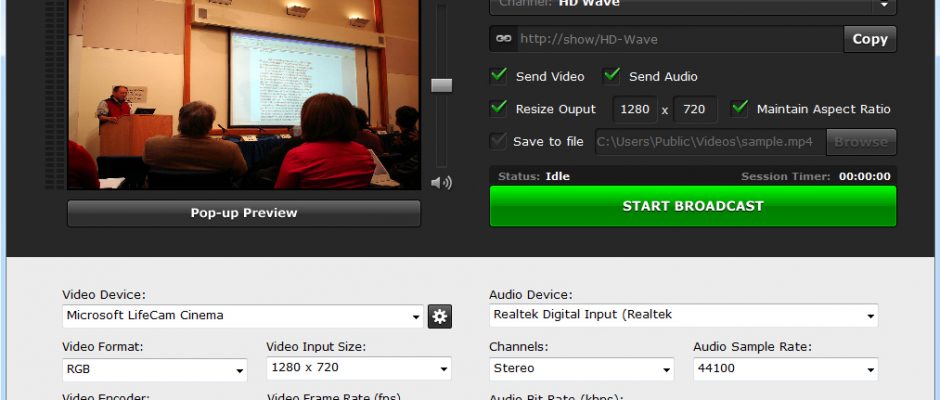
Task: Toggle Maintain Aspect Ratio checkbox
Action: 740,109
